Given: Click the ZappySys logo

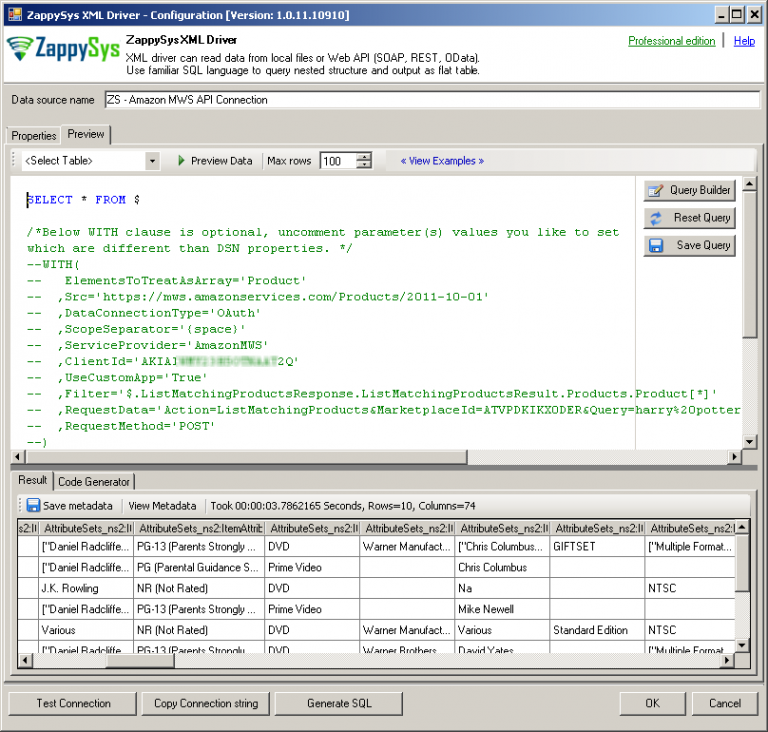Looking at the screenshot, I should coord(63,49).
